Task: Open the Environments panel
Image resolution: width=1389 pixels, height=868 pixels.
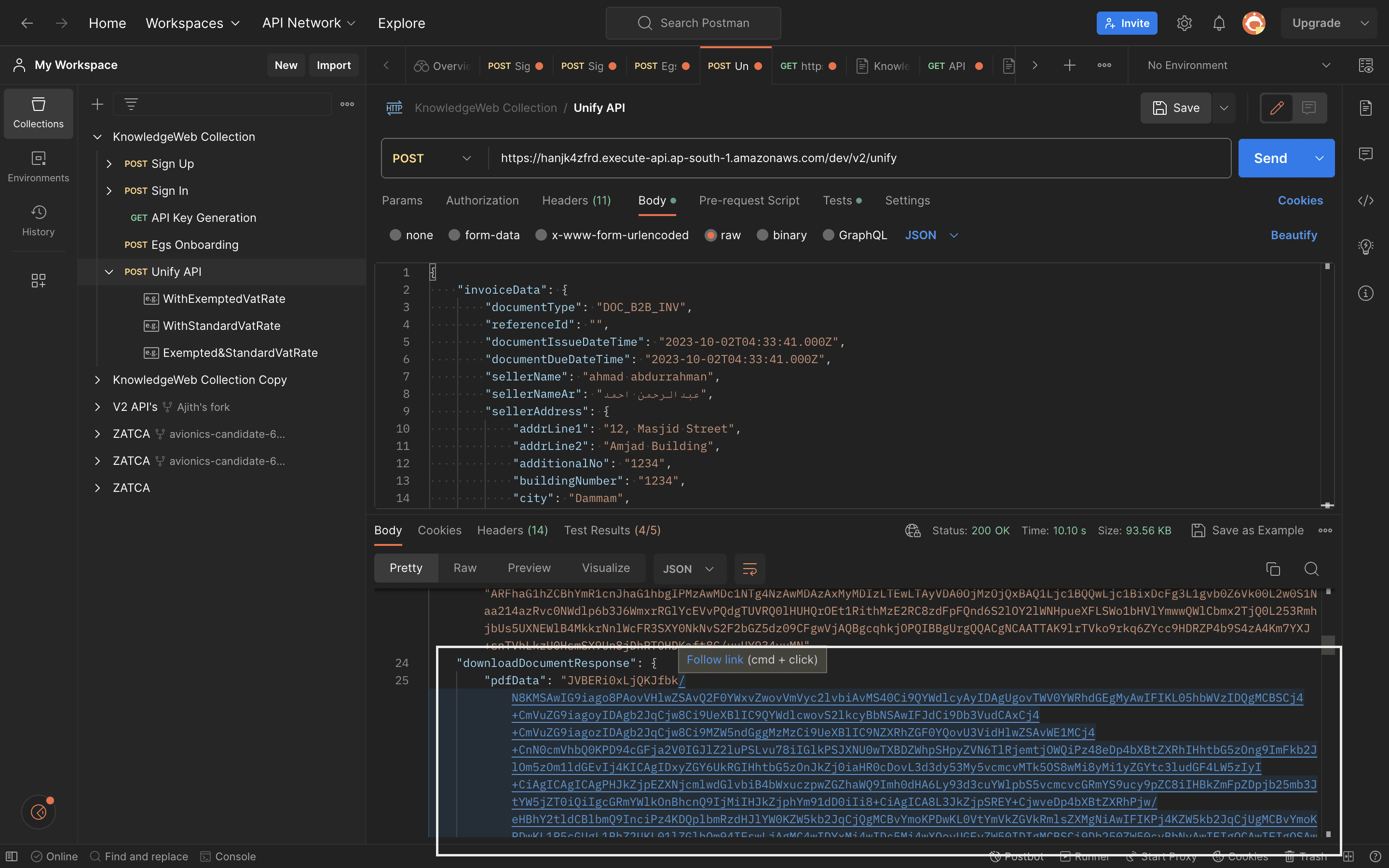Action: pos(38,166)
